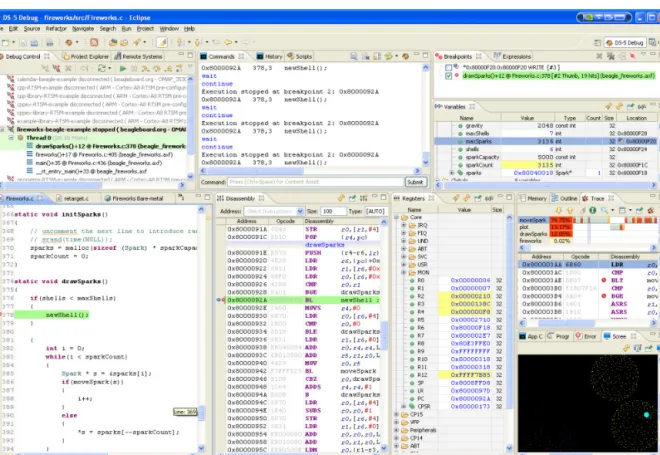
Task: Collapse Thread 0 in Debug Control
Action: (x=11, y=138)
